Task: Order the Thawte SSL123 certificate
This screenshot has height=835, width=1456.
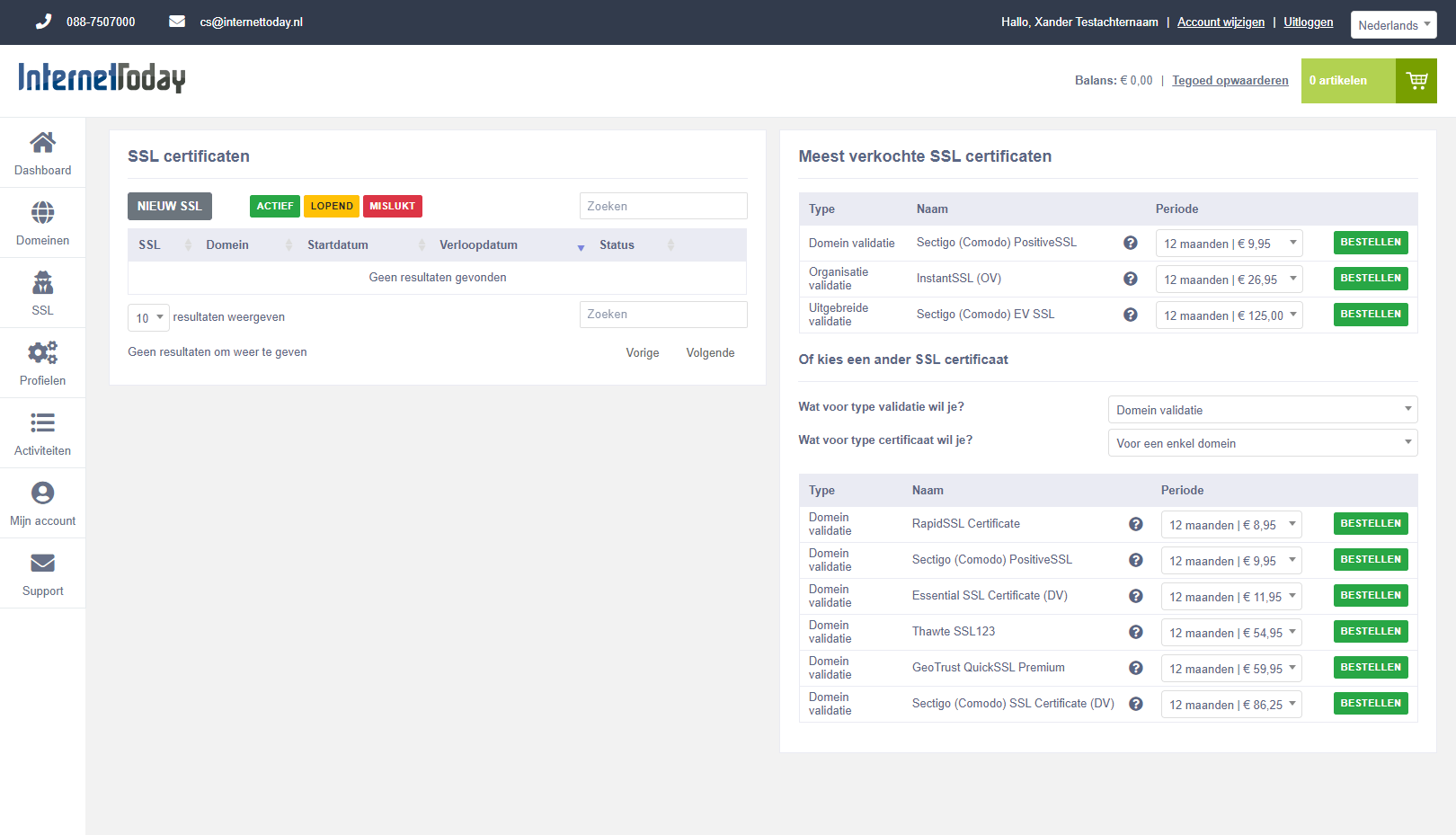Action: click(x=1371, y=632)
